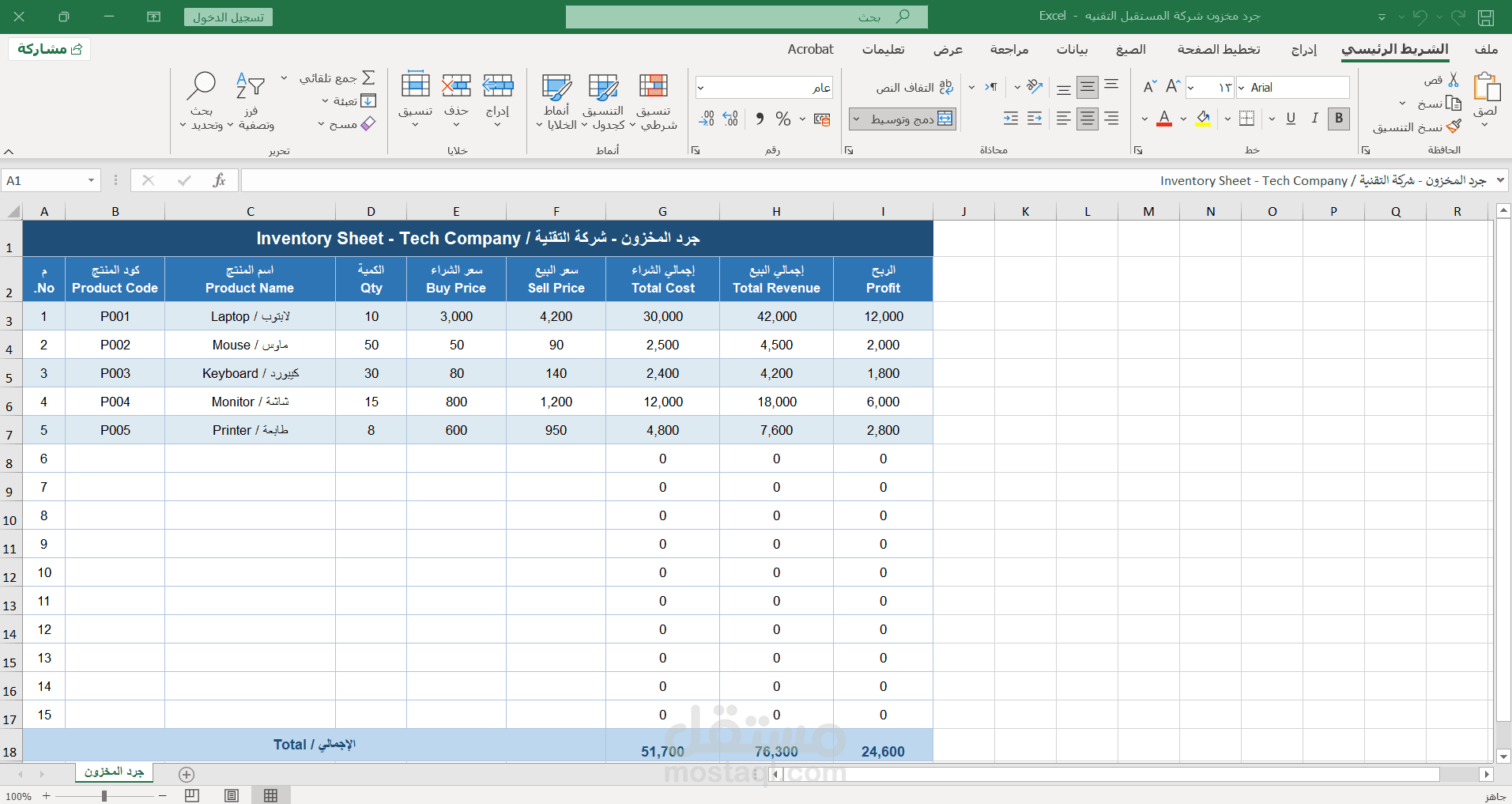Click the Increase Indent icon
Image resolution: width=1512 pixels, height=804 pixels.
pos(1011,119)
